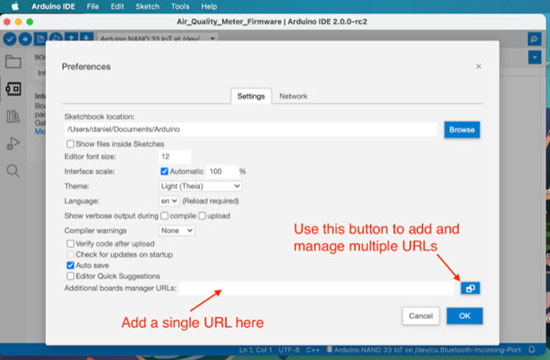Toggle Check for updates on startup

tap(70, 254)
